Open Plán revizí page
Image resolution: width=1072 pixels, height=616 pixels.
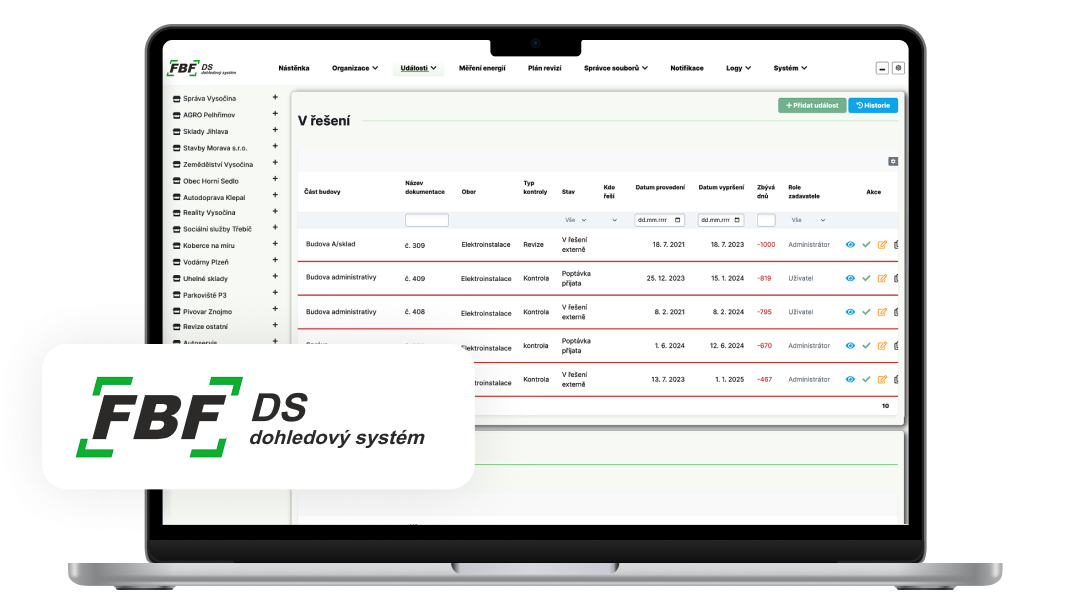point(545,68)
